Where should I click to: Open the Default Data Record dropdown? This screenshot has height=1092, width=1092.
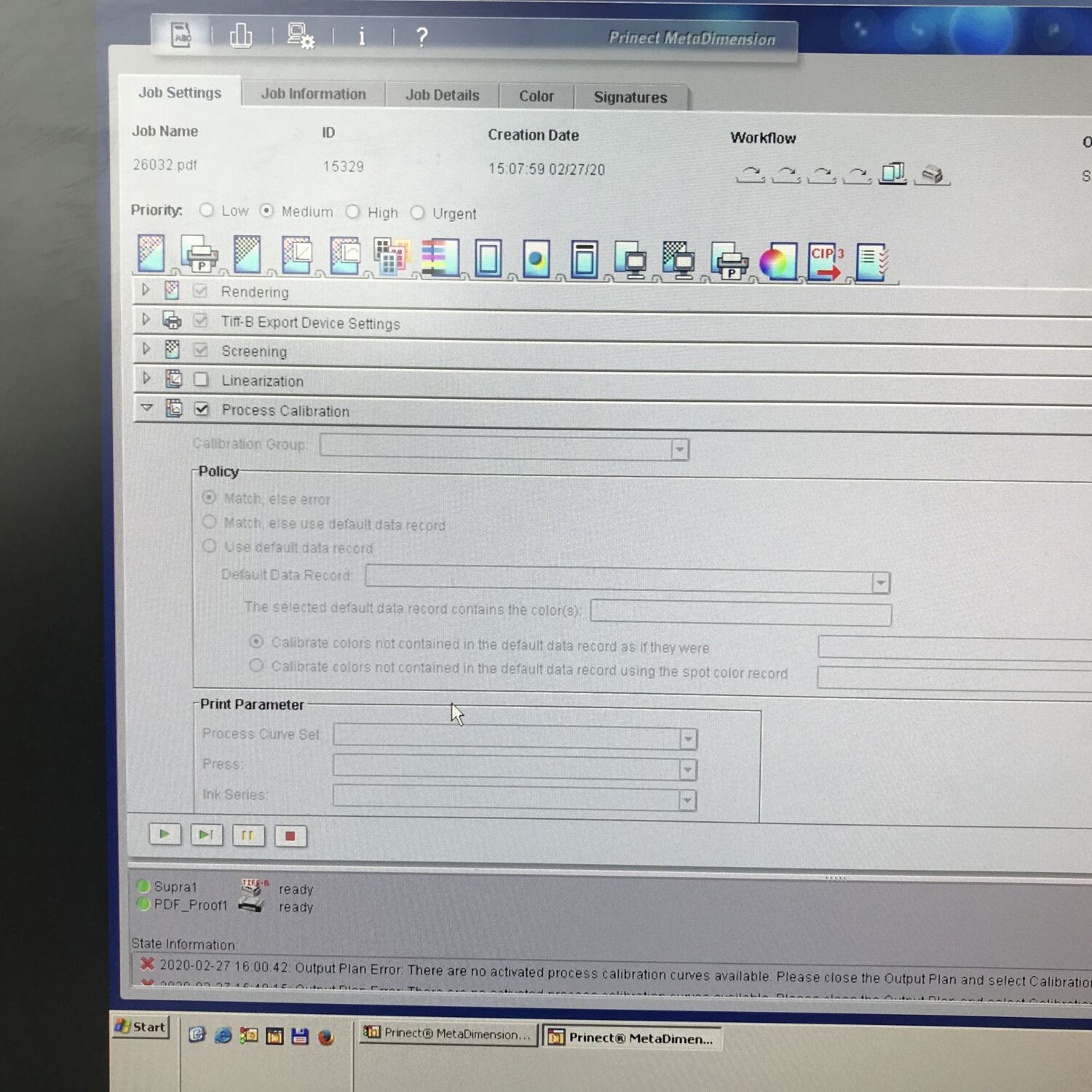(881, 582)
